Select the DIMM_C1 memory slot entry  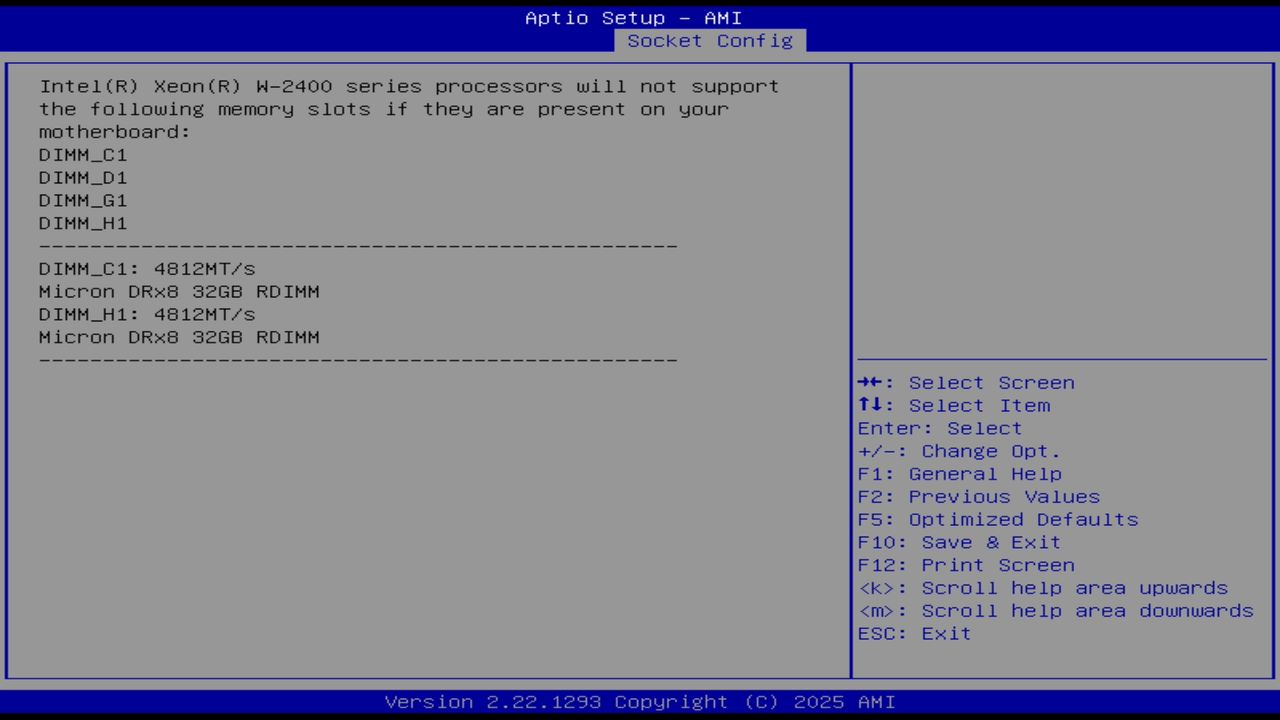coord(83,155)
